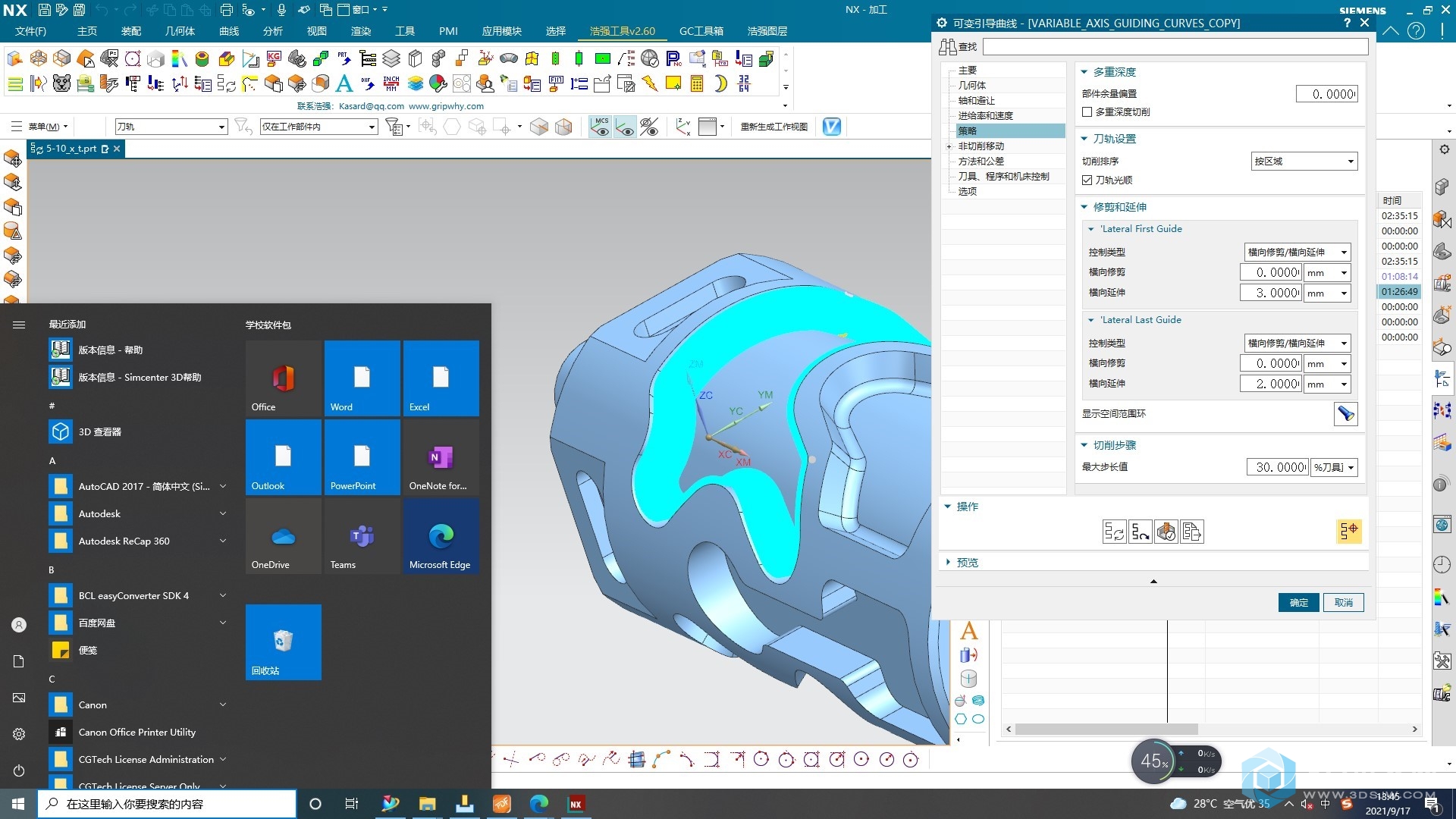The height and width of the screenshot is (819, 1456).
Task: Click the orange letter A icon below dialog
Action: tap(968, 631)
